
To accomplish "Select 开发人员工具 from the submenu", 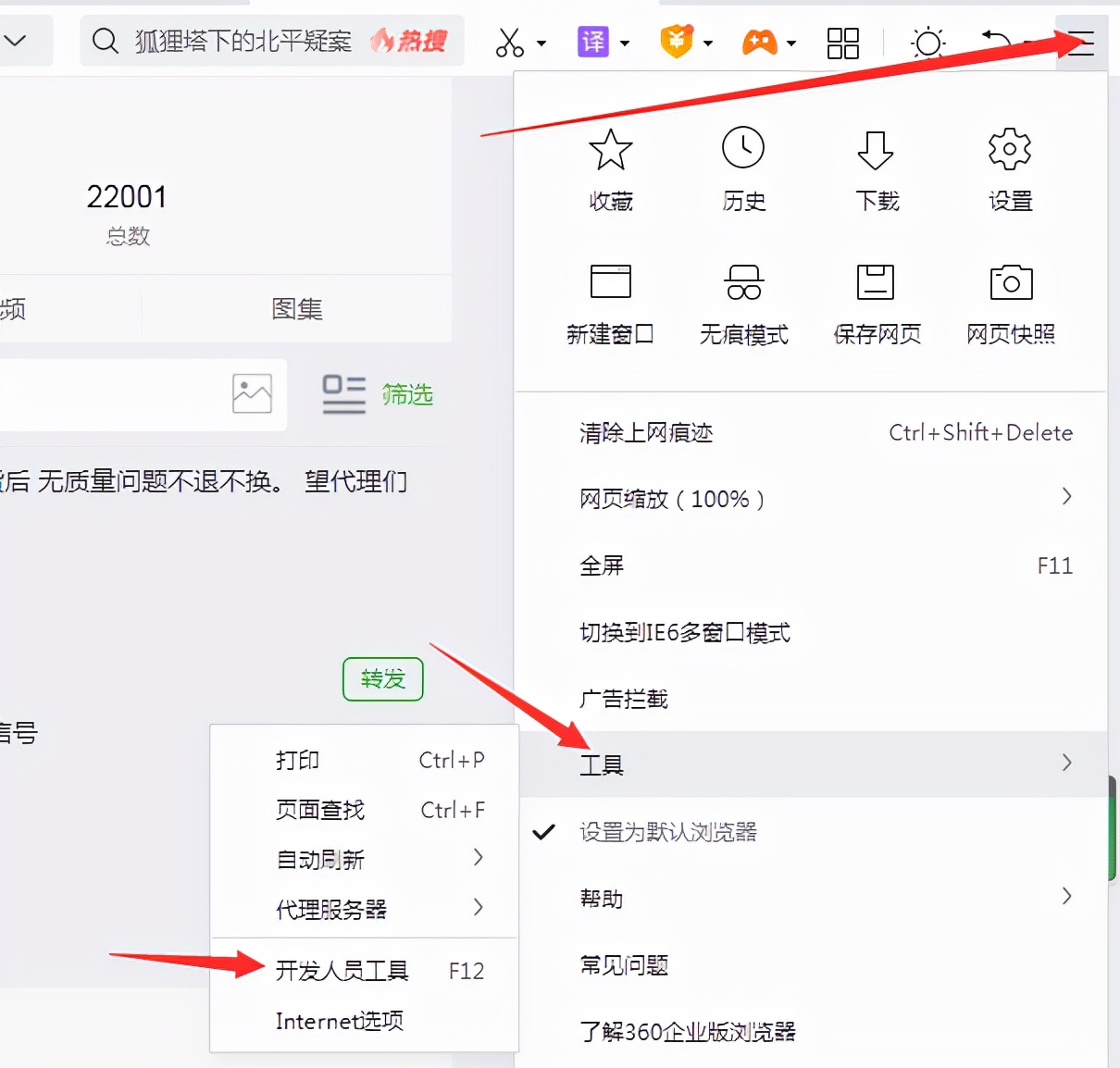I will pos(342,971).
